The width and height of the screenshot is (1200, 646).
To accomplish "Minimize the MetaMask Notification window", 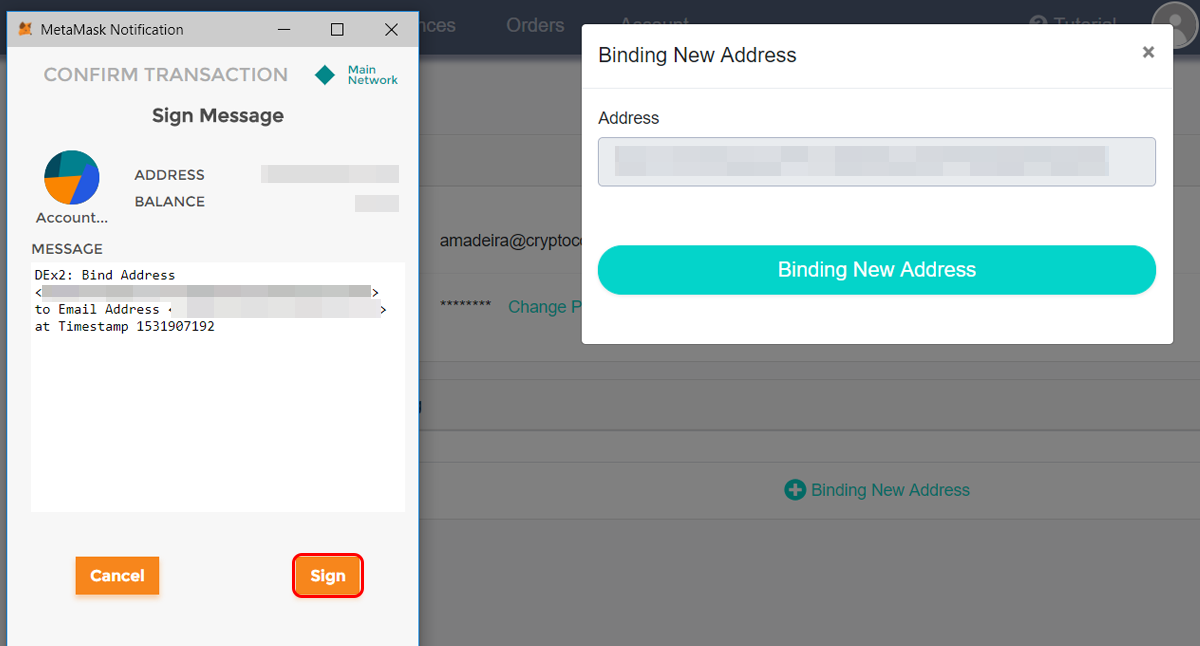I will point(283,30).
